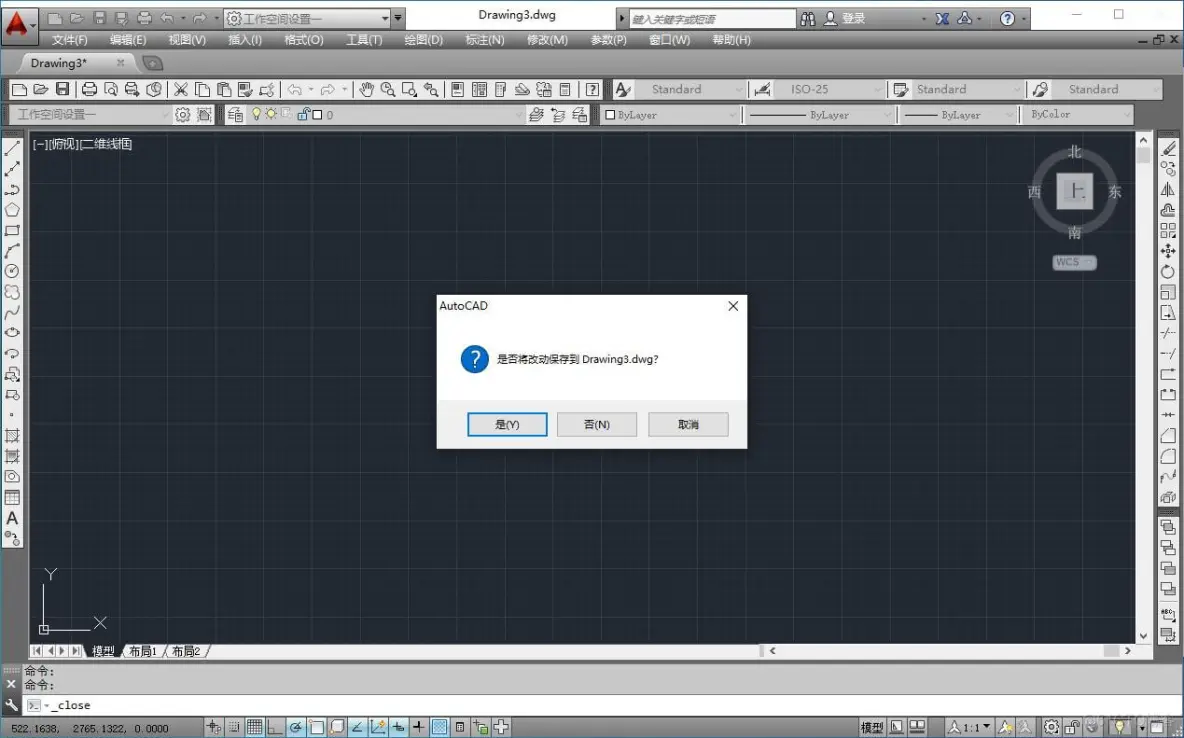Click the Yes 是(Y) button in the dialog
The image size is (1184, 738).
point(507,425)
